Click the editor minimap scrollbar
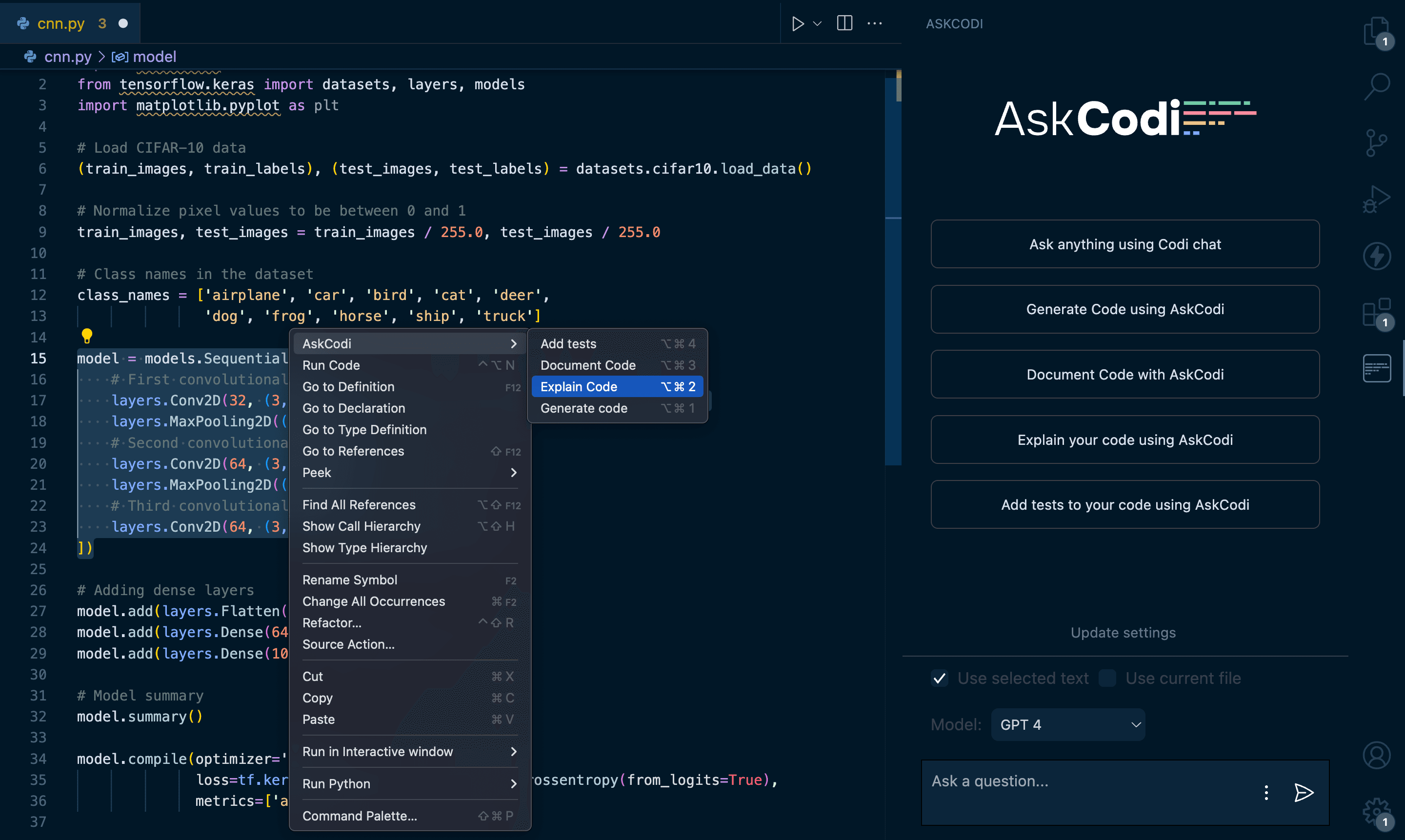1405x840 pixels. [893, 267]
